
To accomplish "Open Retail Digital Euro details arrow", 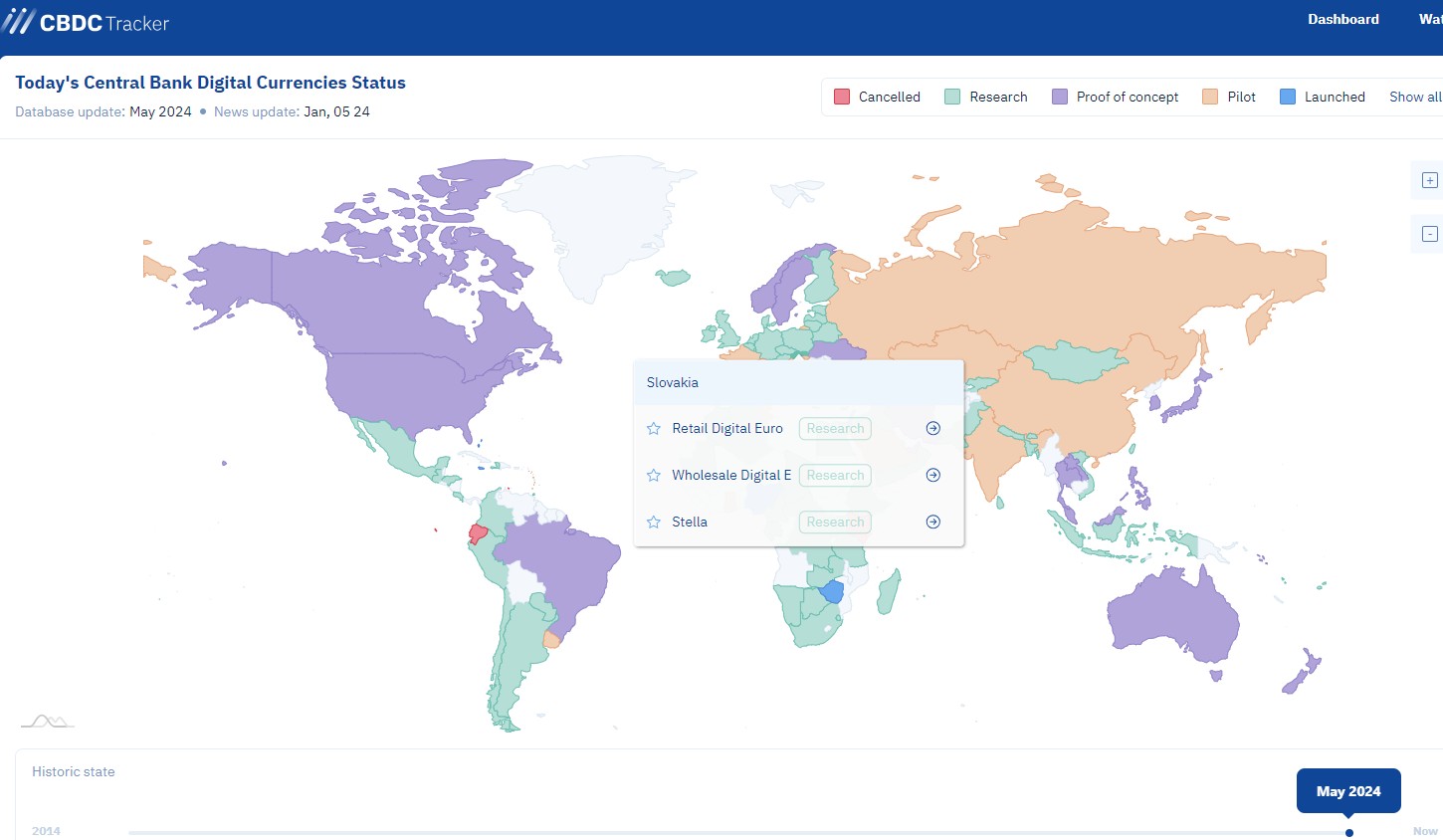I will (932, 428).
